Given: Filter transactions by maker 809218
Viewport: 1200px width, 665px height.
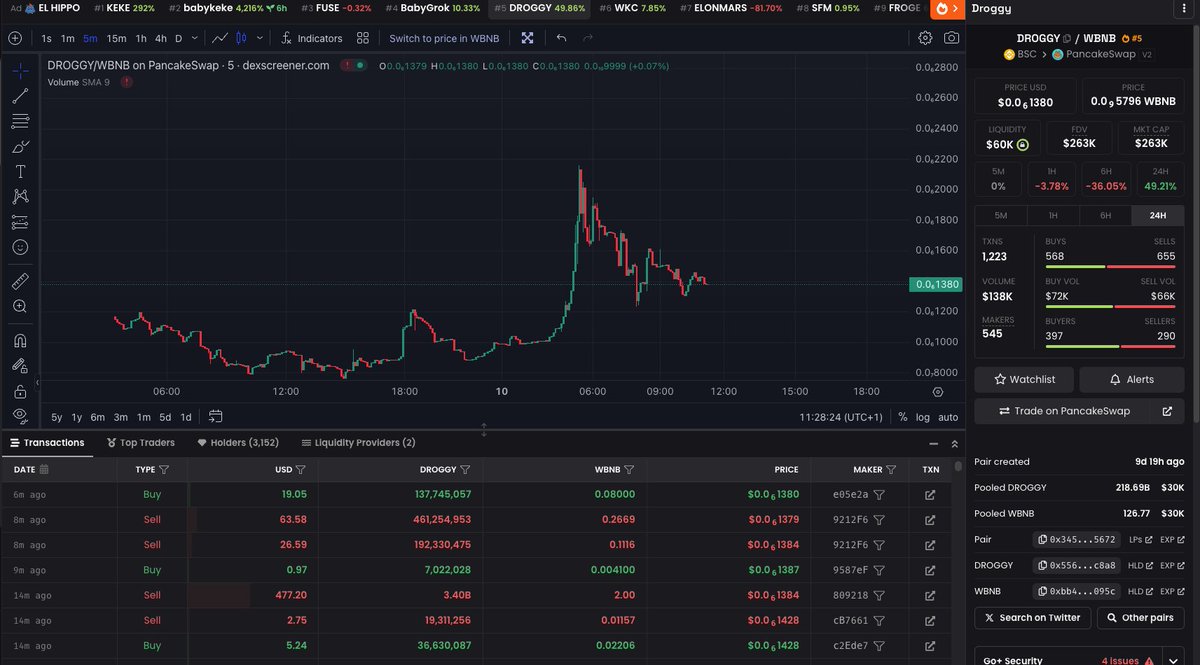Looking at the screenshot, I should pyautogui.click(x=879, y=595).
